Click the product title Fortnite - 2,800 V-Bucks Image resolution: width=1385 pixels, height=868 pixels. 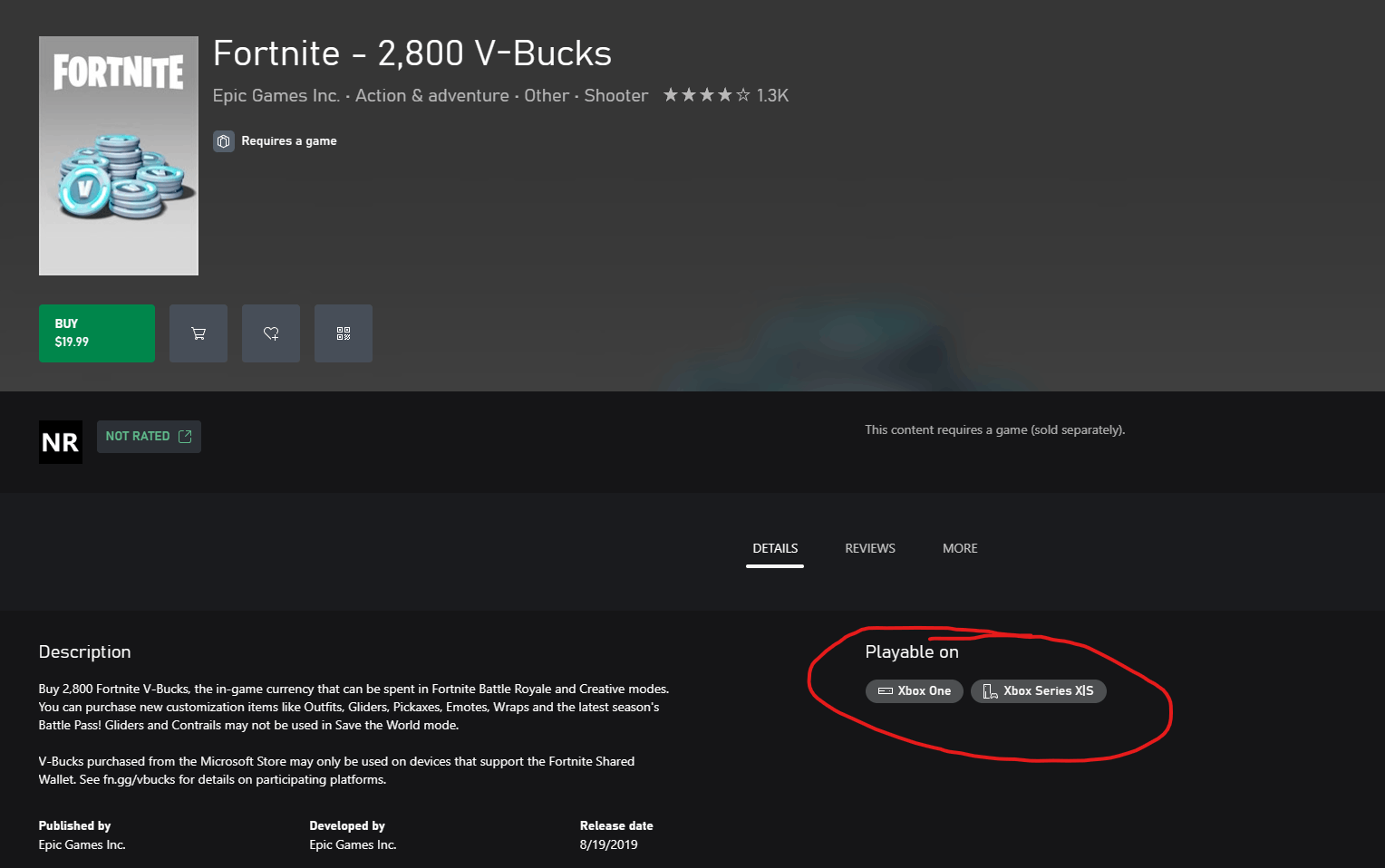tap(412, 53)
